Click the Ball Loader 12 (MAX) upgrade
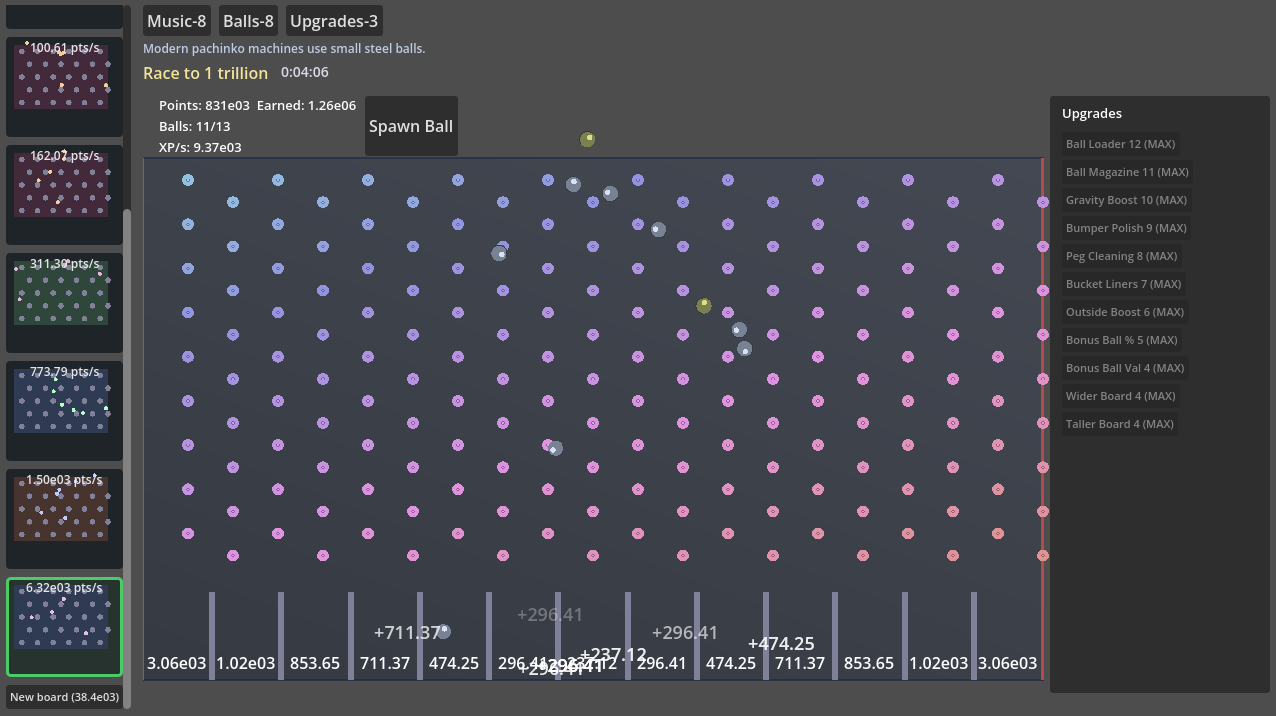Image resolution: width=1276 pixels, height=716 pixels. (1121, 144)
